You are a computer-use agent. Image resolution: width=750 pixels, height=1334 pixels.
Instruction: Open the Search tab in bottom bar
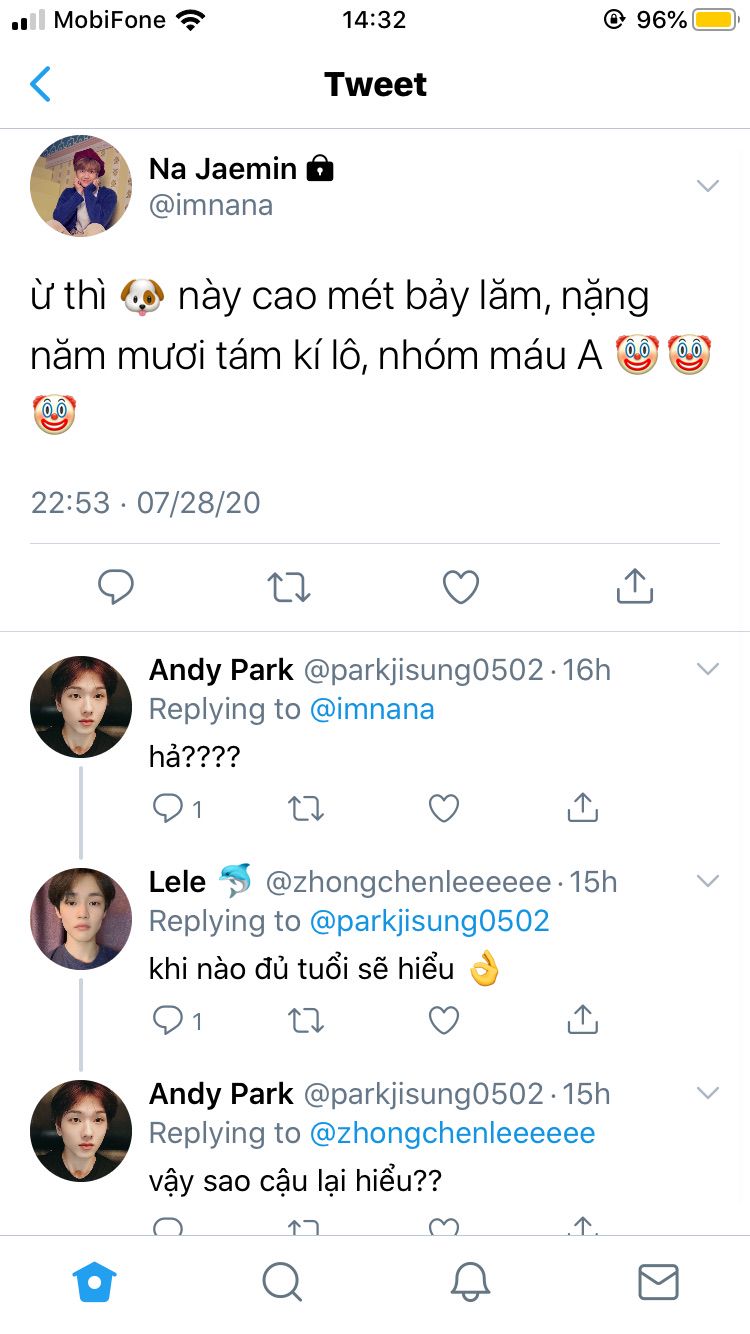pyautogui.click(x=282, y=1281)
